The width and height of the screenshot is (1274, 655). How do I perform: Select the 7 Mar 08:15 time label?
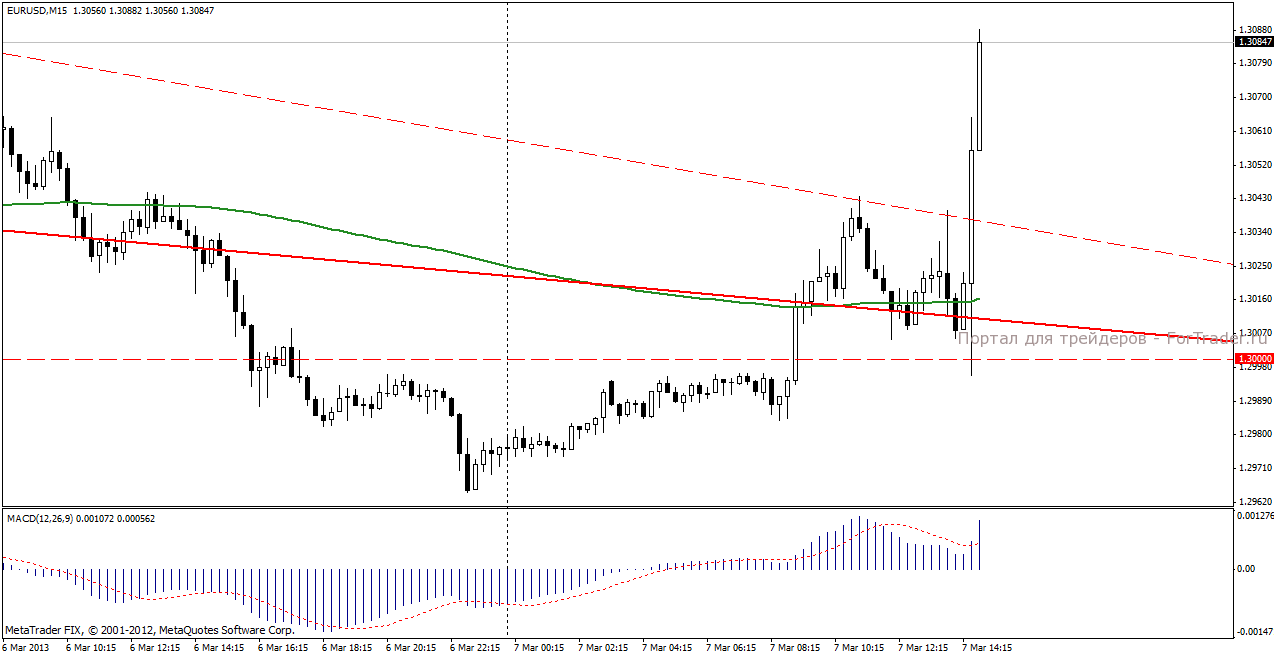coord(796,648)
